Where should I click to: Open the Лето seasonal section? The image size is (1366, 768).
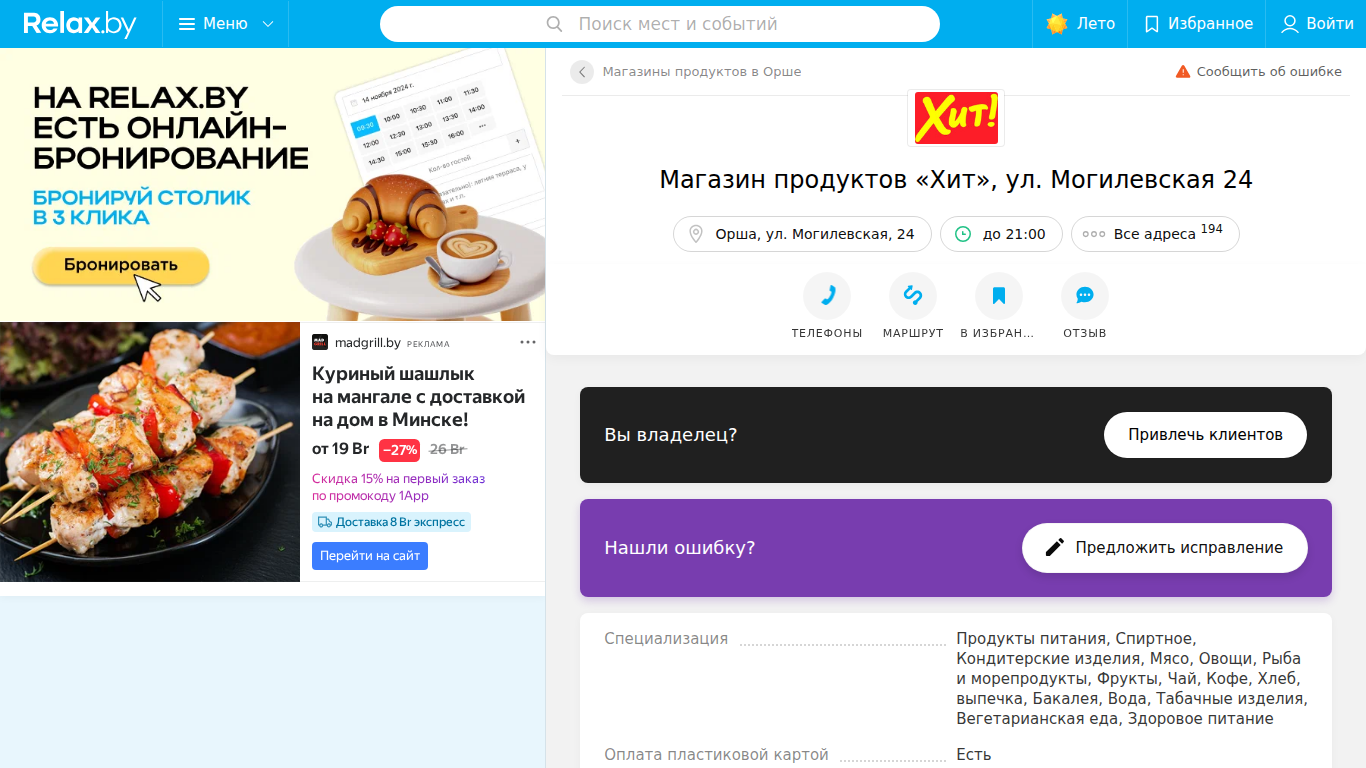[1081, 24]
